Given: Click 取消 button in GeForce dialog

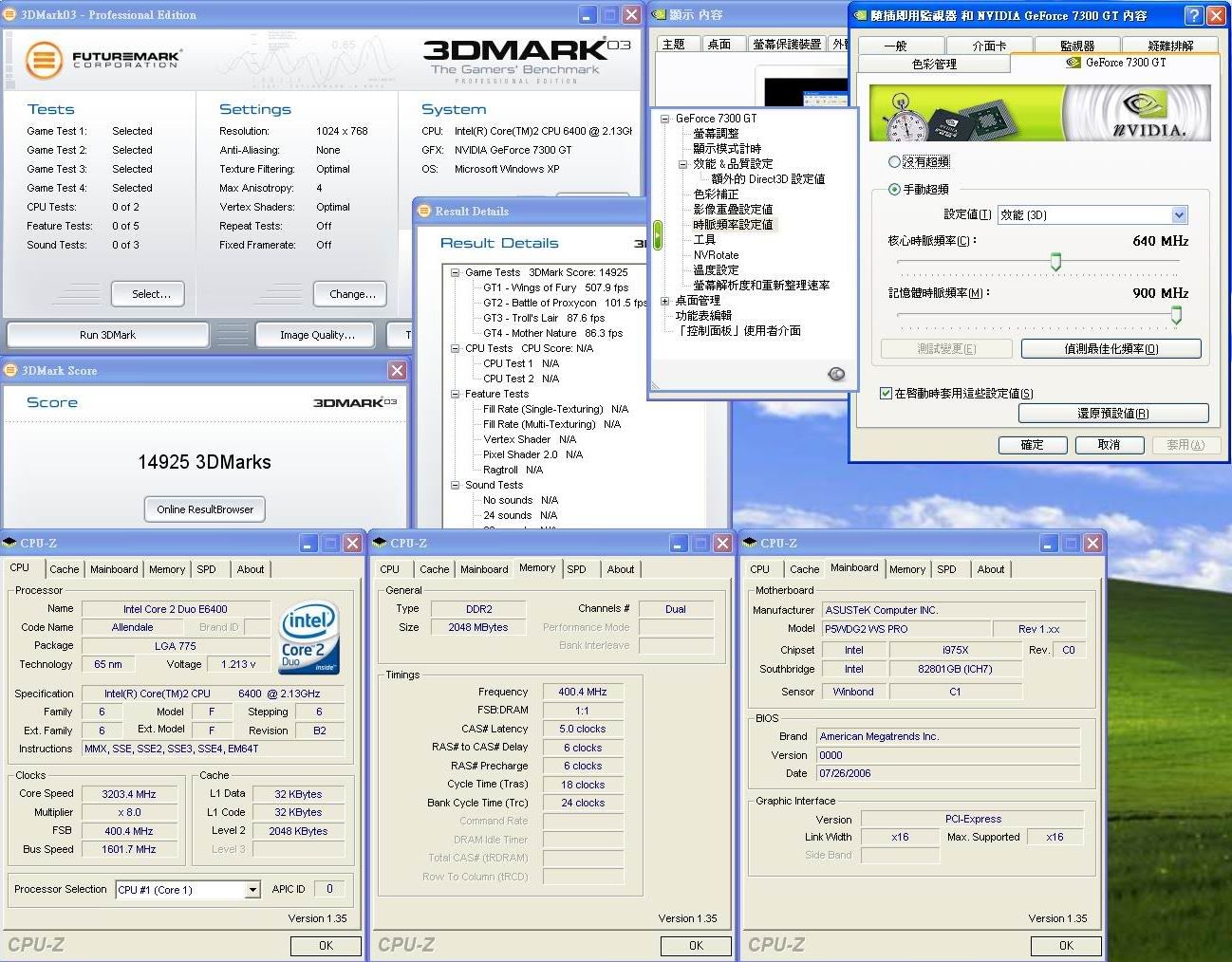Looking at the screenshot, I should [1109, 445].
